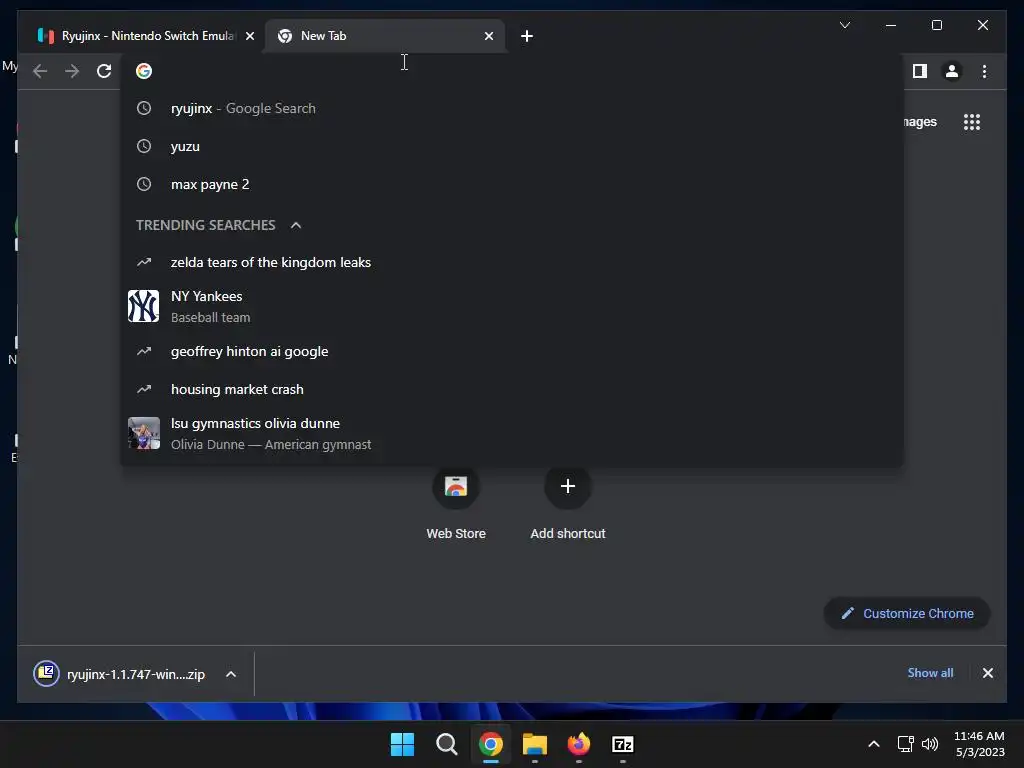Click Customize Chrome button
Viewport: 1024px width, 768px height.
907,614
